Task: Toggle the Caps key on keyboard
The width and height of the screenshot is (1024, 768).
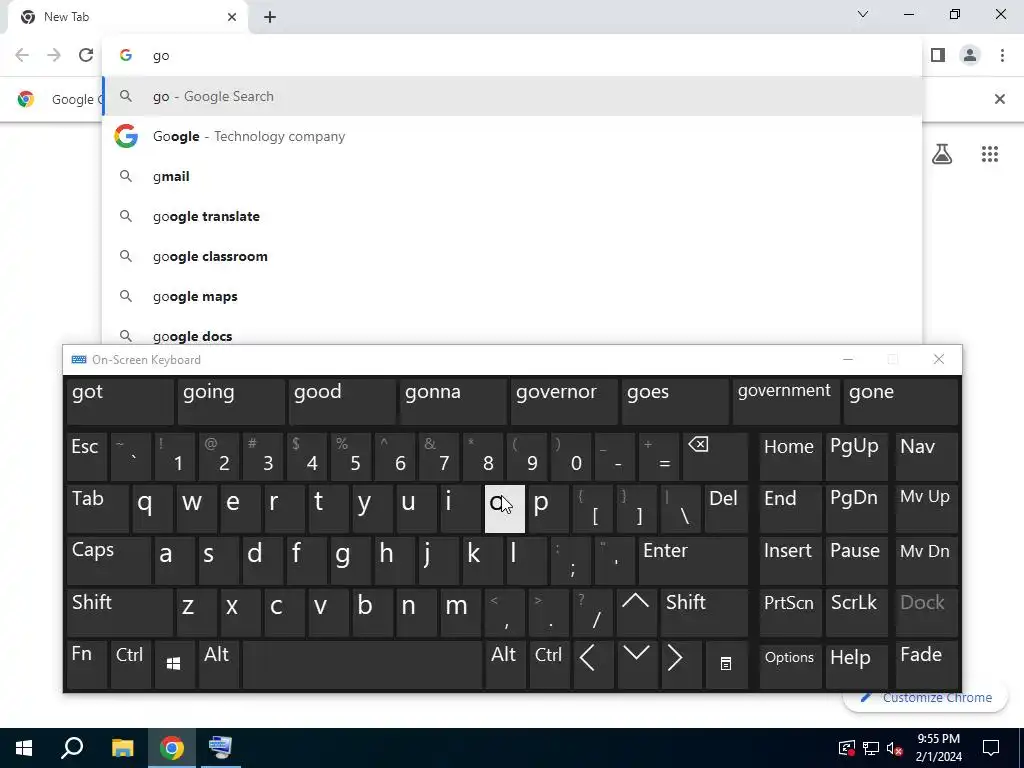Action: (x=108, y=560)
